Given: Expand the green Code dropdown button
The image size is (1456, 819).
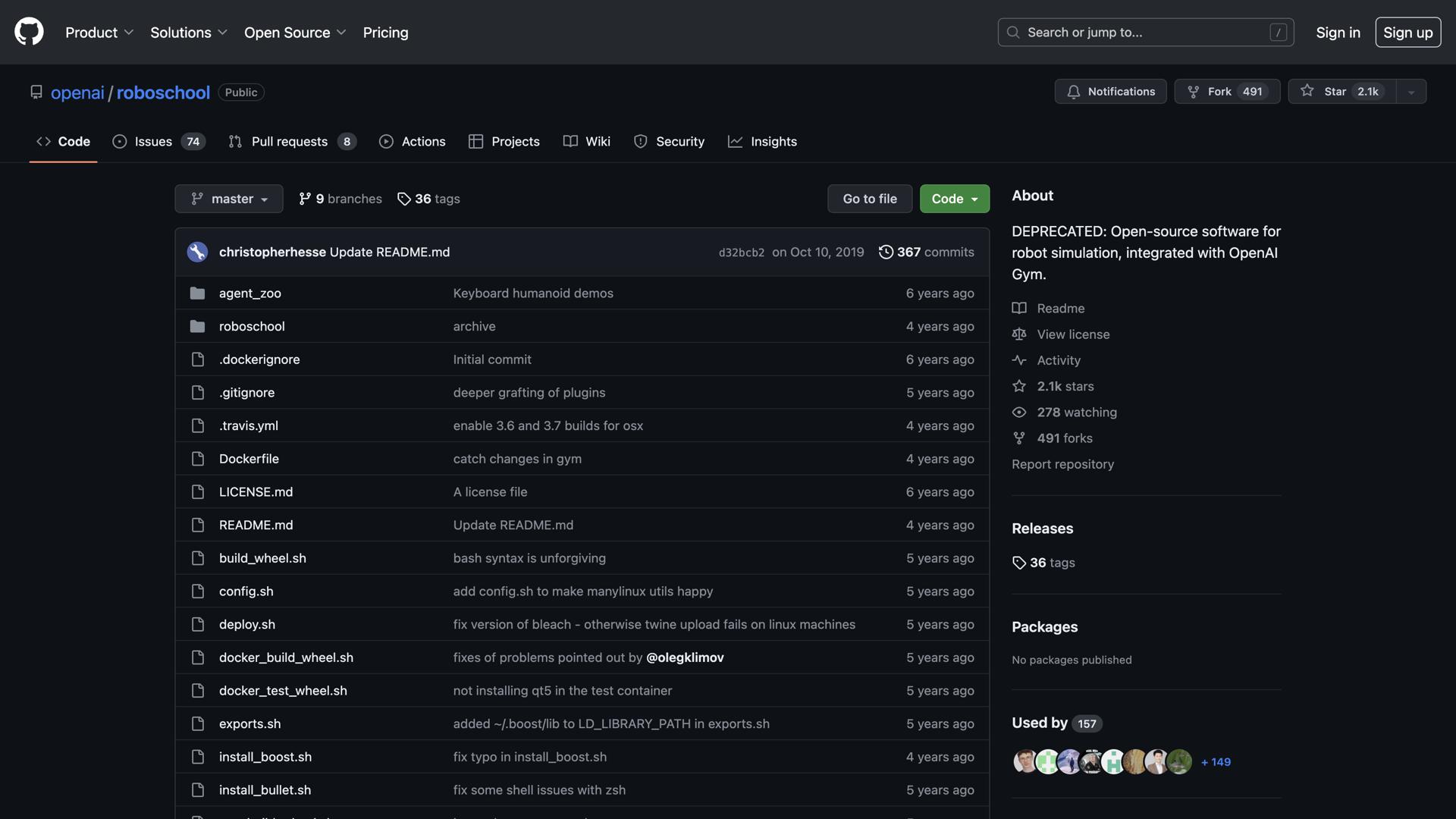Looking at the screenshot, I should tap(954, 199).
